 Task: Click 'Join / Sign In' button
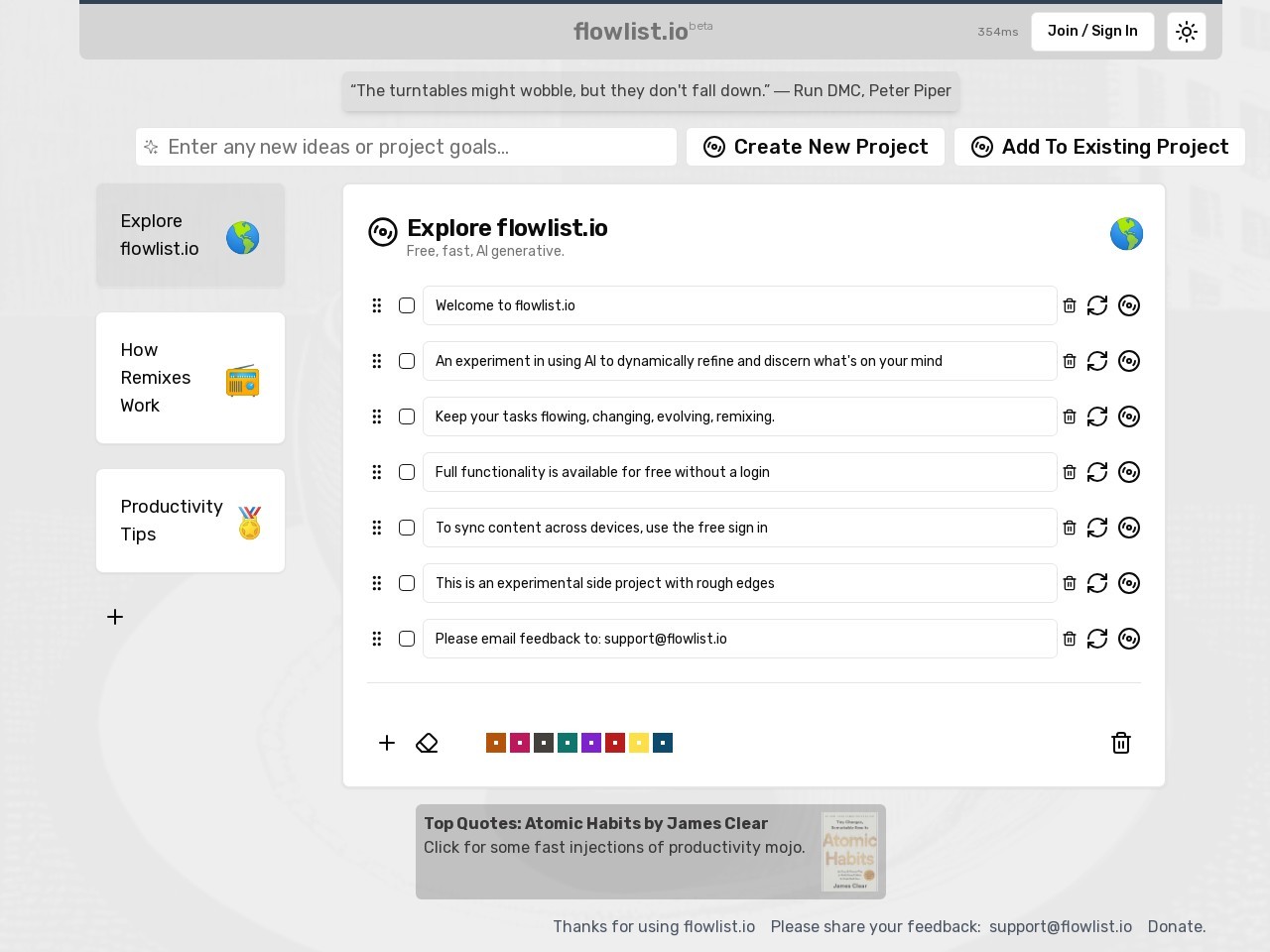[1092, 32]
